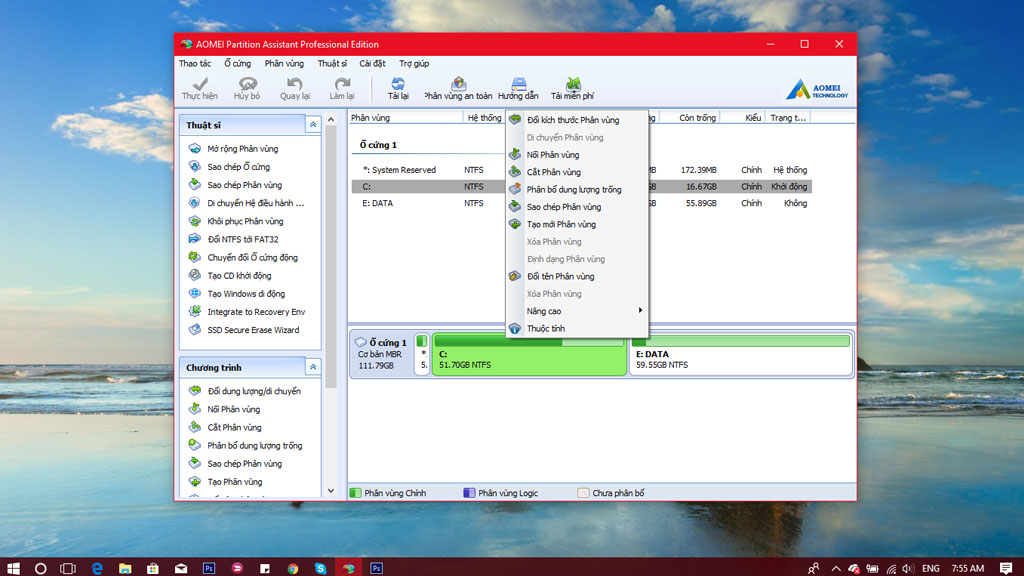
Task: Click the SSD Secure Erase Wizard icon
Action: tap(195, 330)
